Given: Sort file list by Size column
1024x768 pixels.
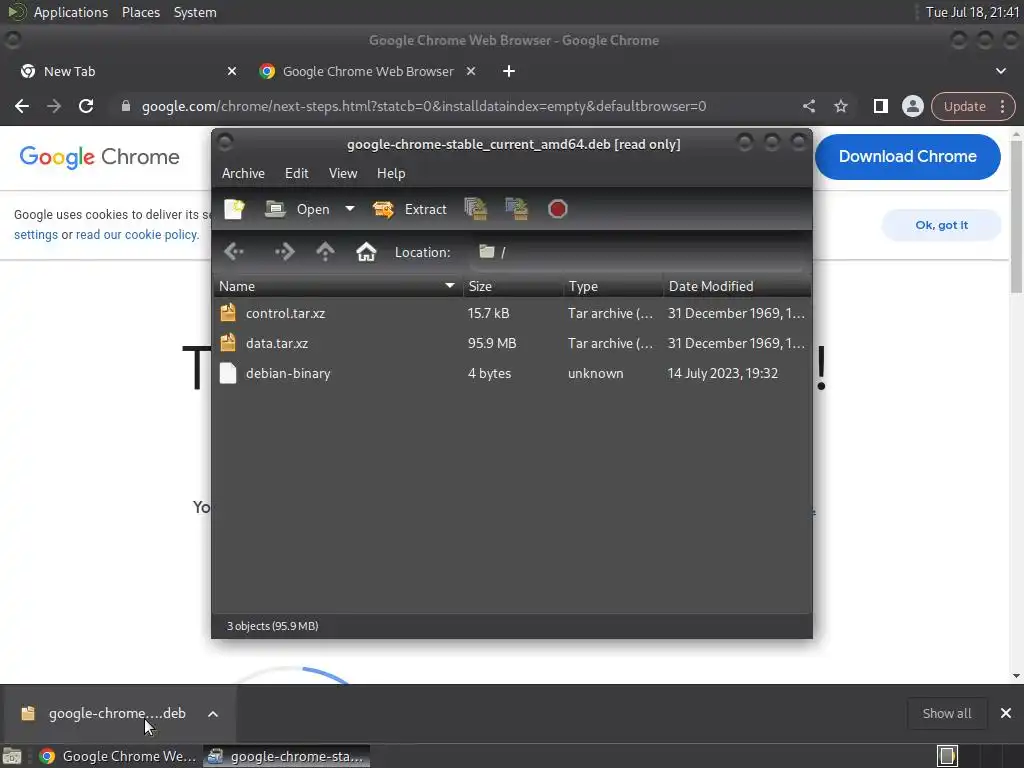Looking at the screenshot, I should (x=513, y=286).
